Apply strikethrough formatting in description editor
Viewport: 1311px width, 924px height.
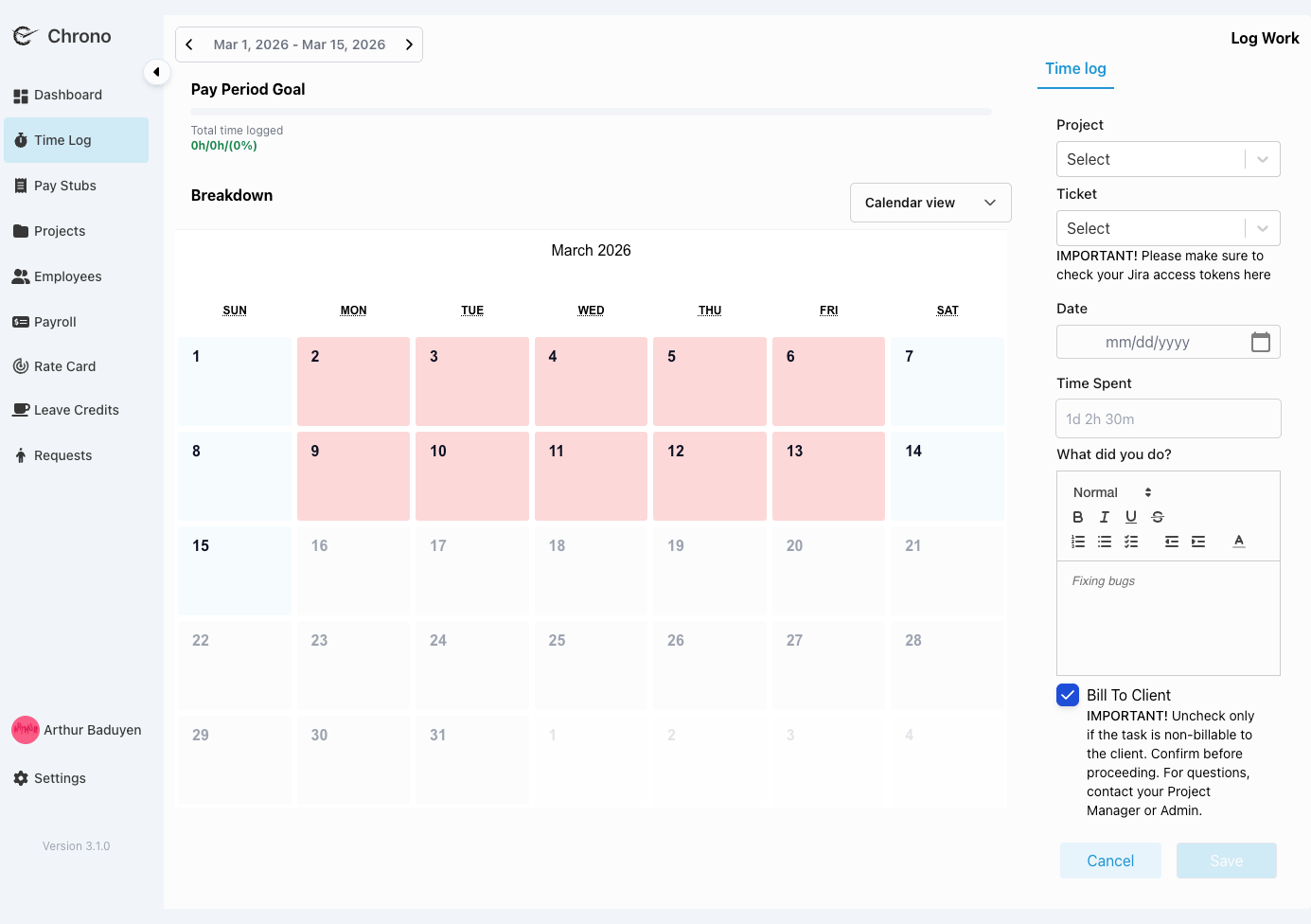coord(1157,517)
